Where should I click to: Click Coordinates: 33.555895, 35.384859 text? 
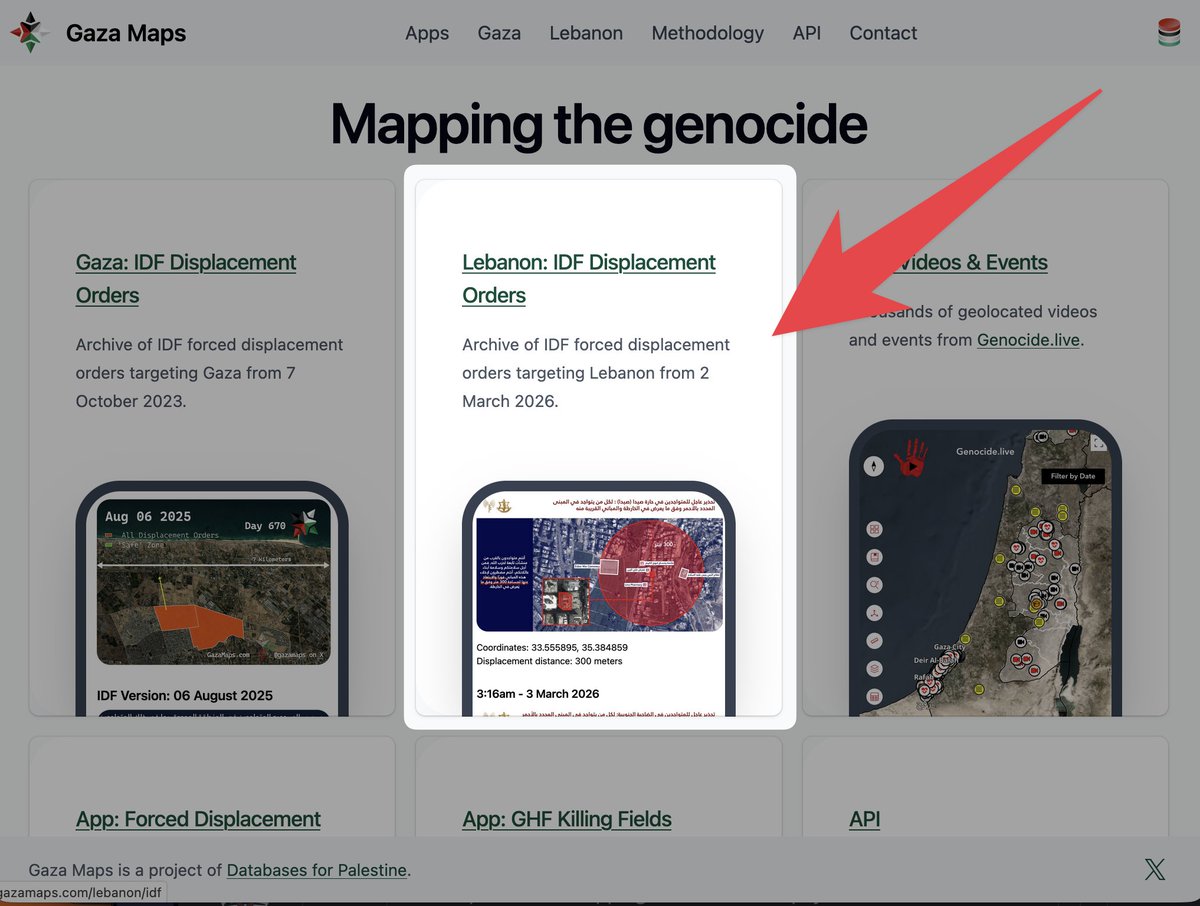[x=552, y=647]
